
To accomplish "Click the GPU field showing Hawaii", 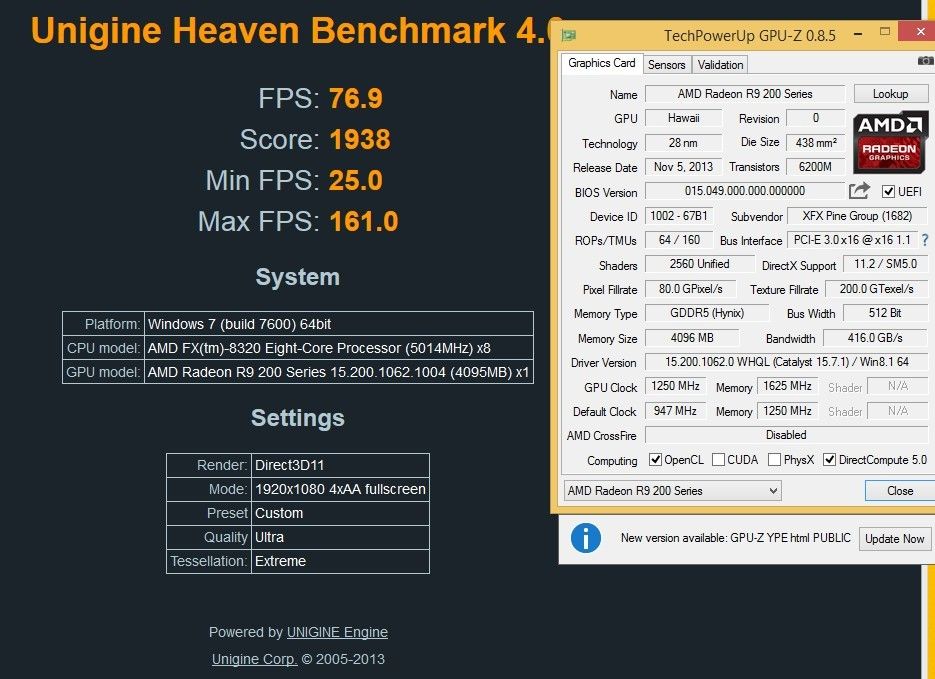I will (x=683, y=118).
